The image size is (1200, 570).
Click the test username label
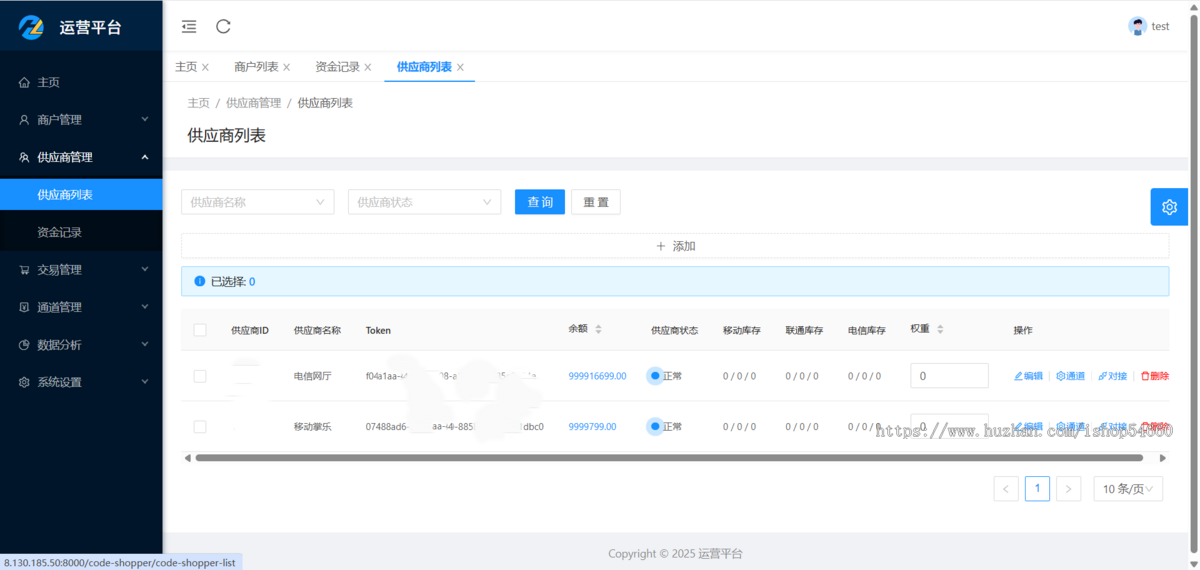[1160, 27]
